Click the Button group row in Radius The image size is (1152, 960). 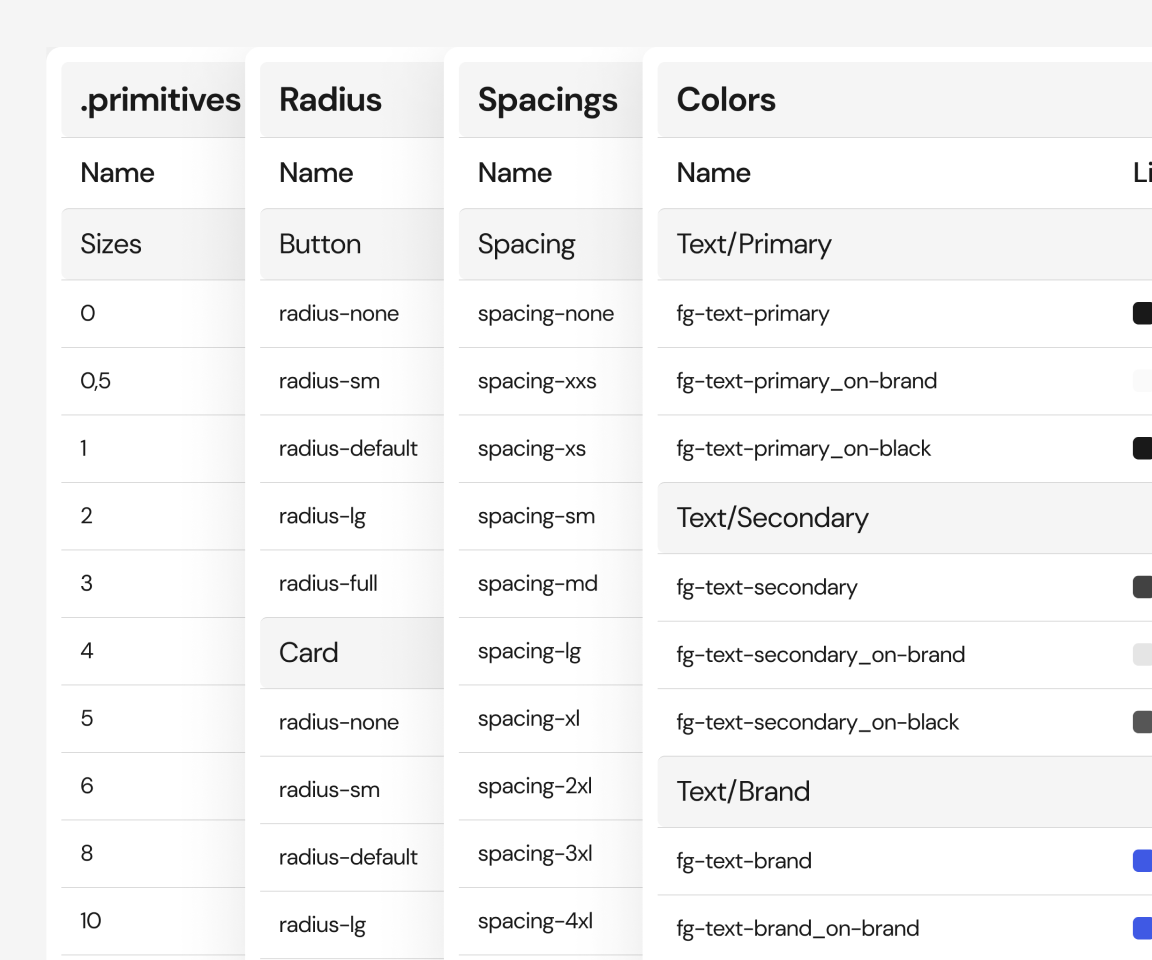tap(352, 244)
